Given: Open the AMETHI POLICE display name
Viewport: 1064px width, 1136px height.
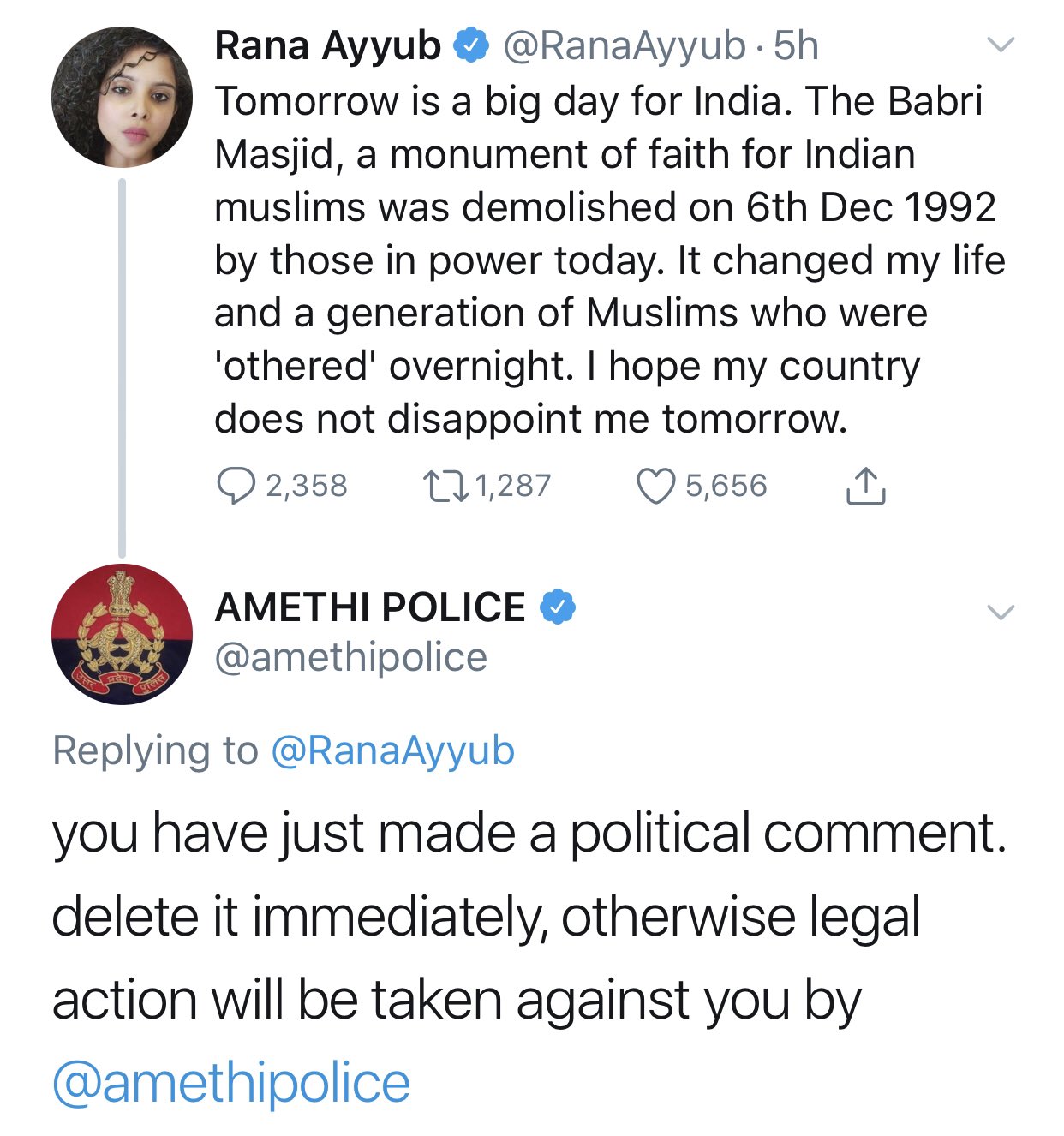Looking at the screenshot, I should point(369,607).
